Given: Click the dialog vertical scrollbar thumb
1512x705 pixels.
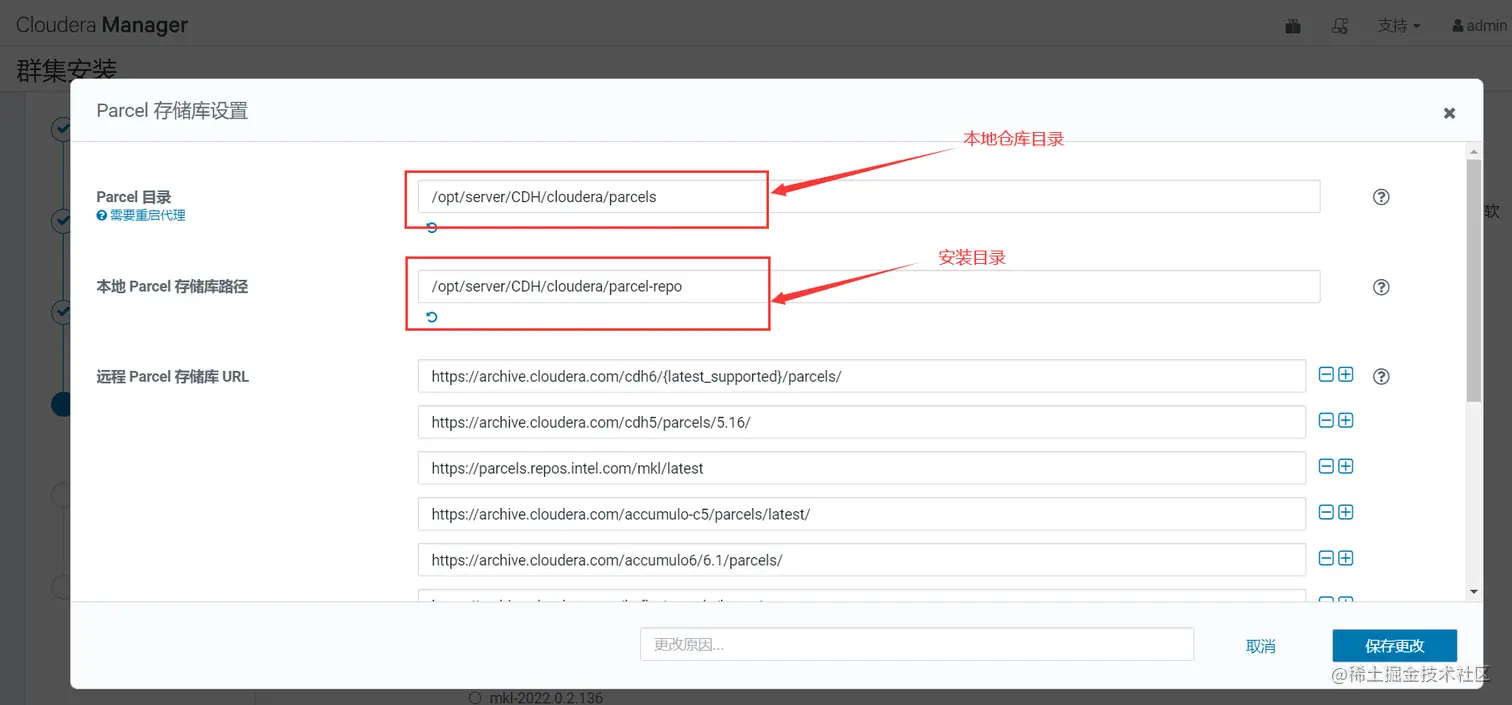Looking at the screenshot, I should pyautogui.click(x=1473, y=280).
